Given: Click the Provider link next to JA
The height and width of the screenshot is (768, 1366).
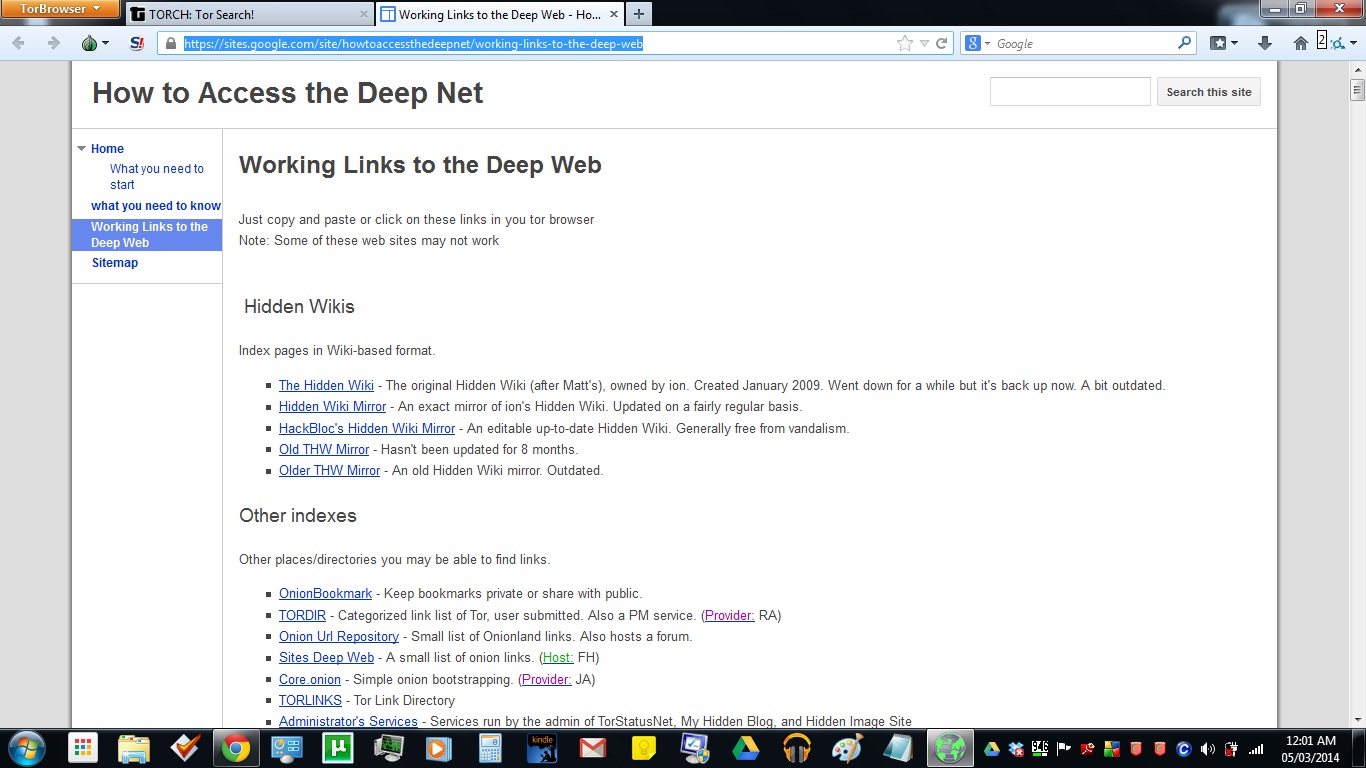Looking at the screenshot, I should click(547, 680).
